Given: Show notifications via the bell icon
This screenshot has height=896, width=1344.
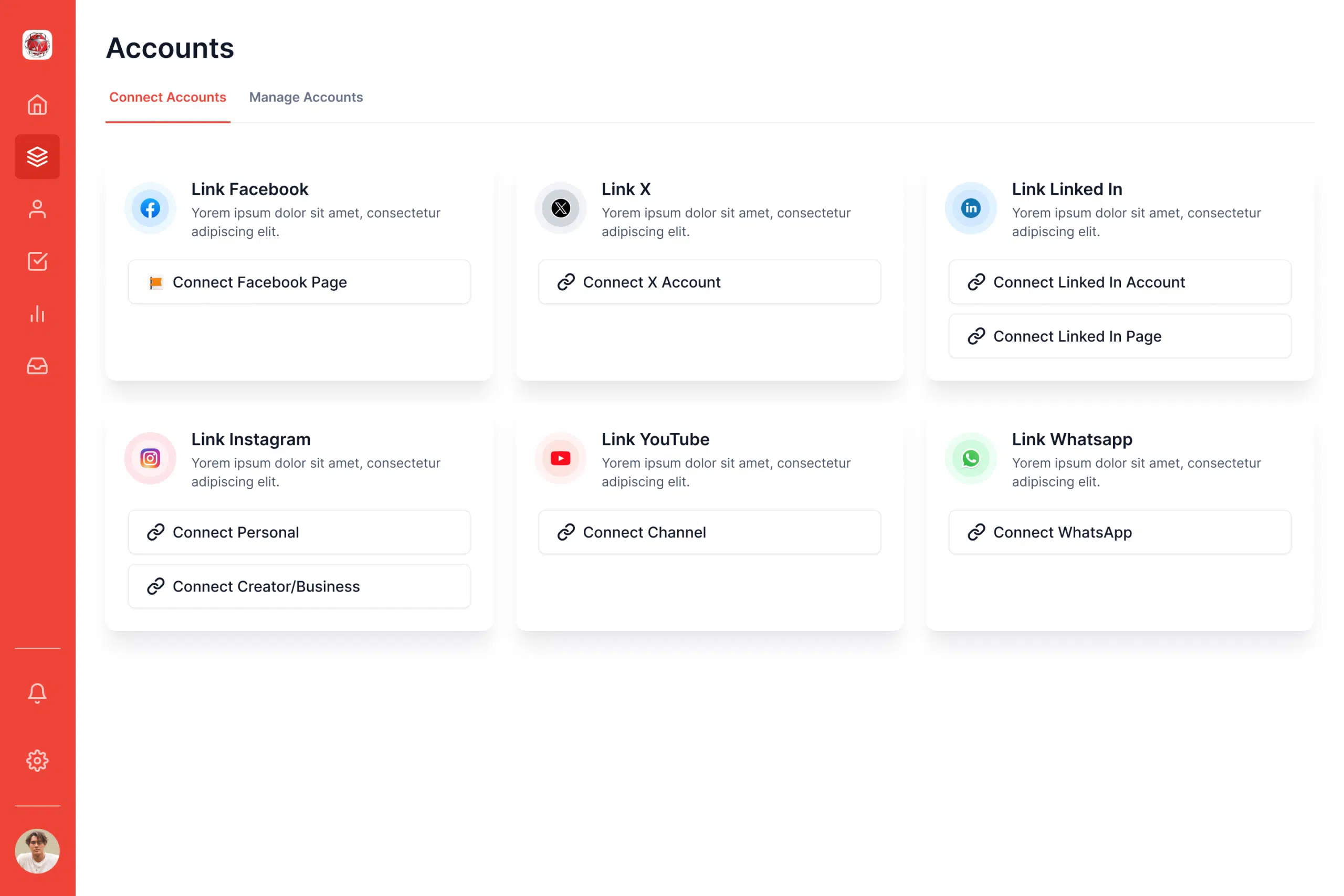Looking at the screenshot, I should (x=37, y=693).
